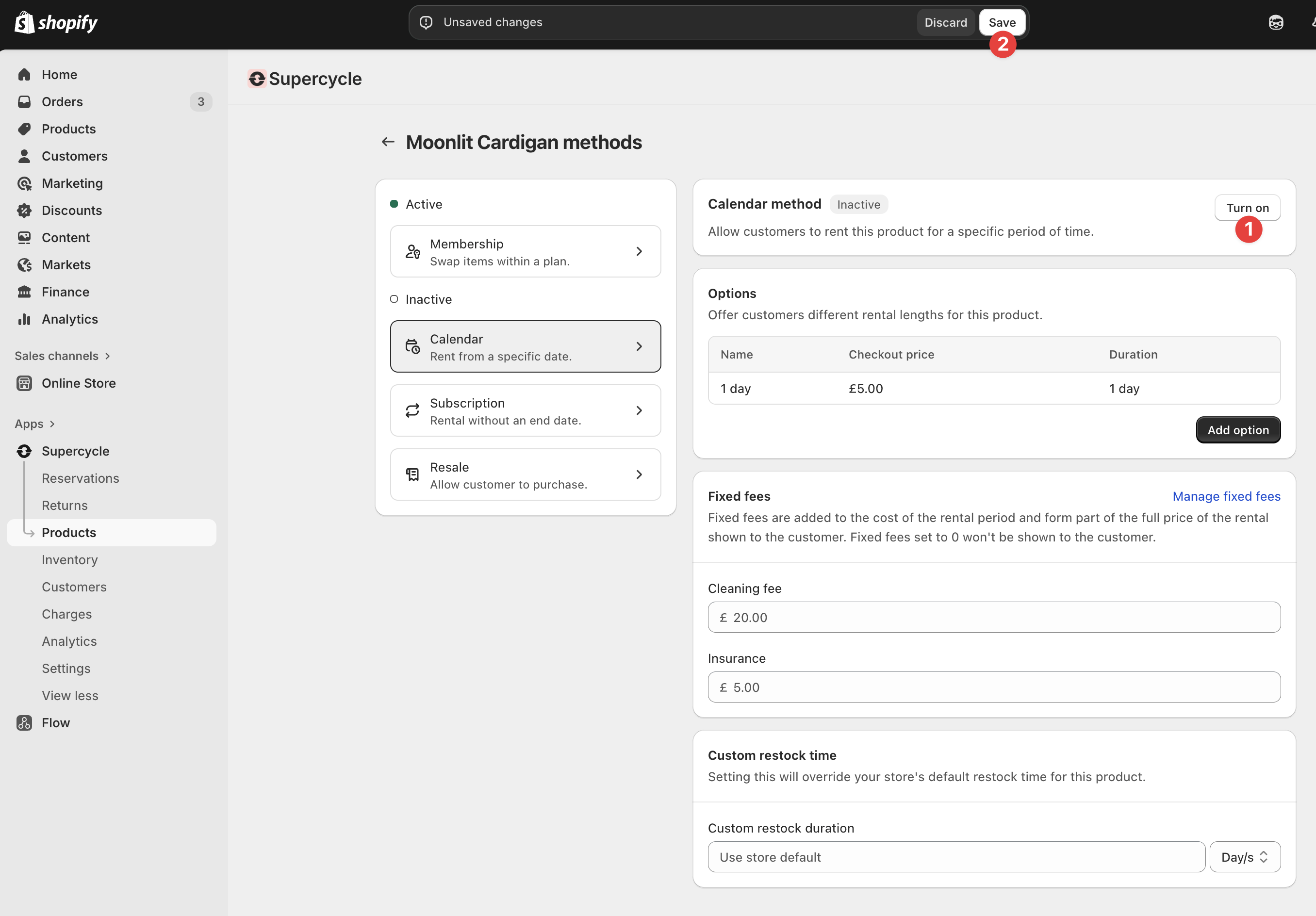Click the Online Store icon

coord(24,383)
